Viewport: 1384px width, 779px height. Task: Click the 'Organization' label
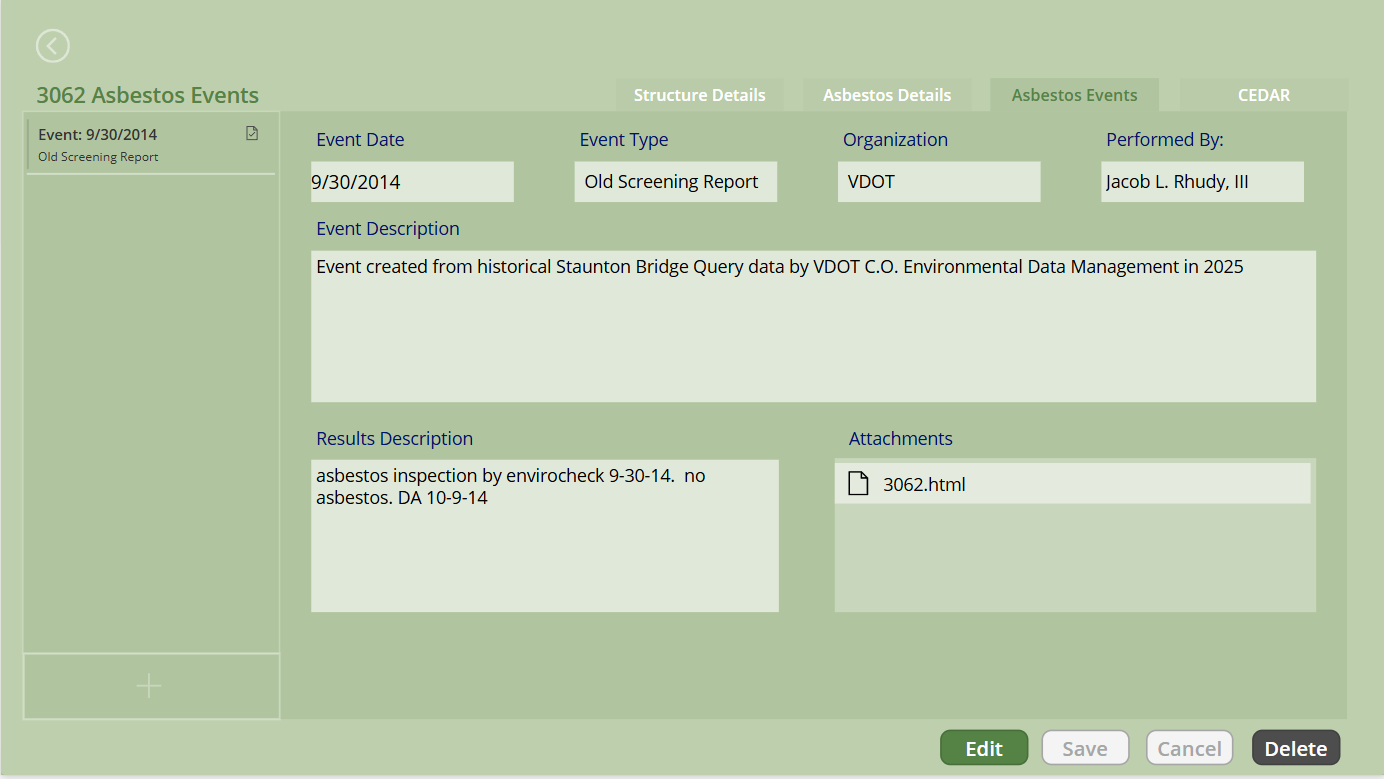(895, 140)
